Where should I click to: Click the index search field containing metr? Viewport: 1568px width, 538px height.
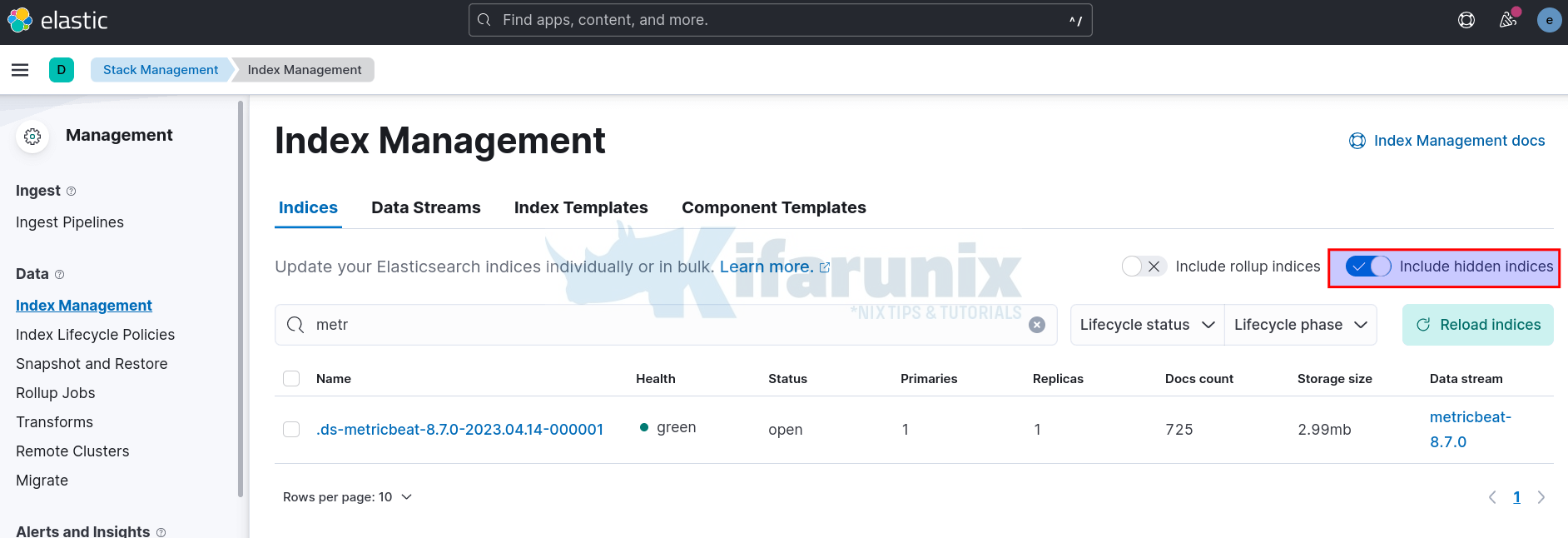tap(666, 325)
